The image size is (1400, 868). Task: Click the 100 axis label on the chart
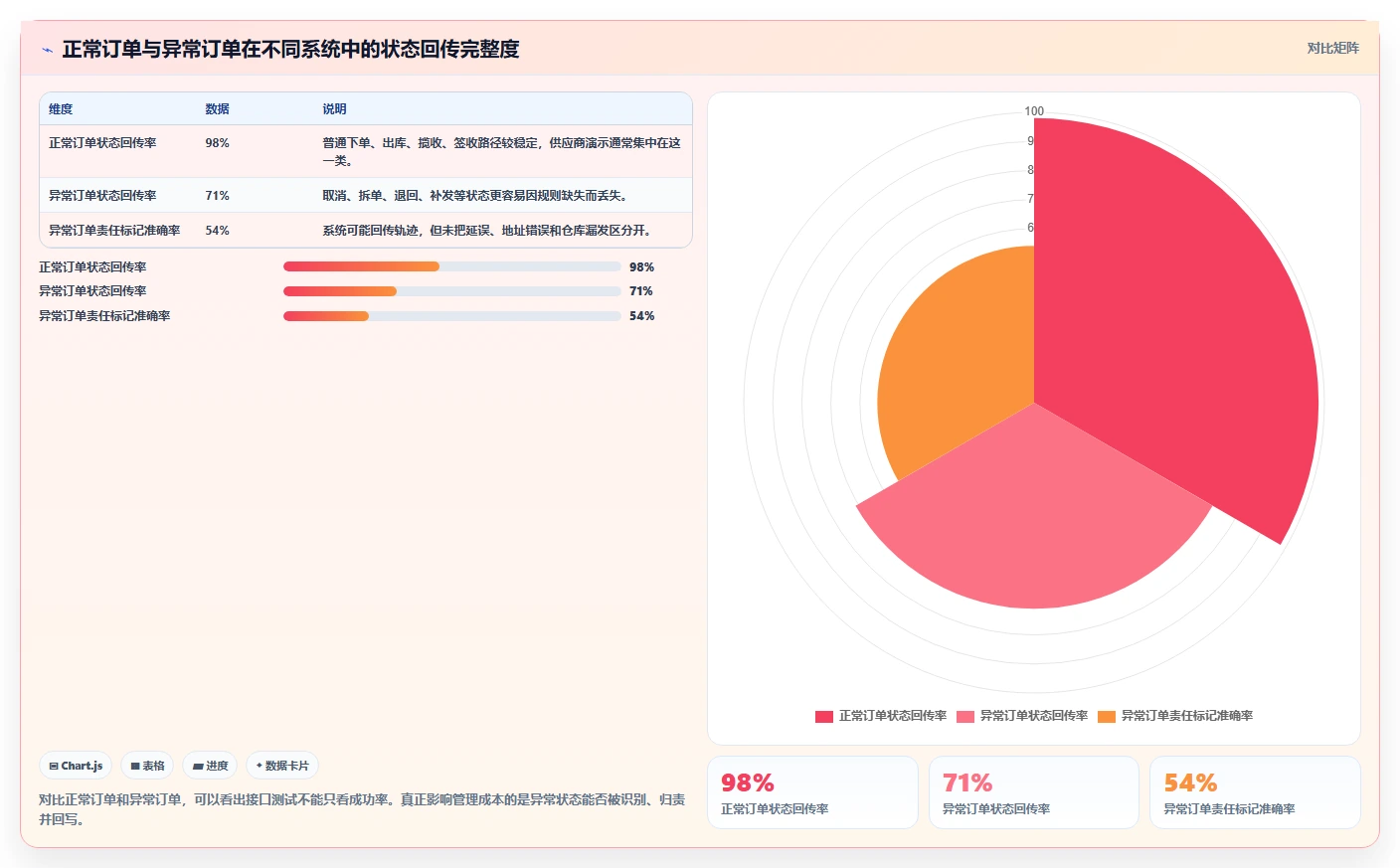pos(1034,111)
